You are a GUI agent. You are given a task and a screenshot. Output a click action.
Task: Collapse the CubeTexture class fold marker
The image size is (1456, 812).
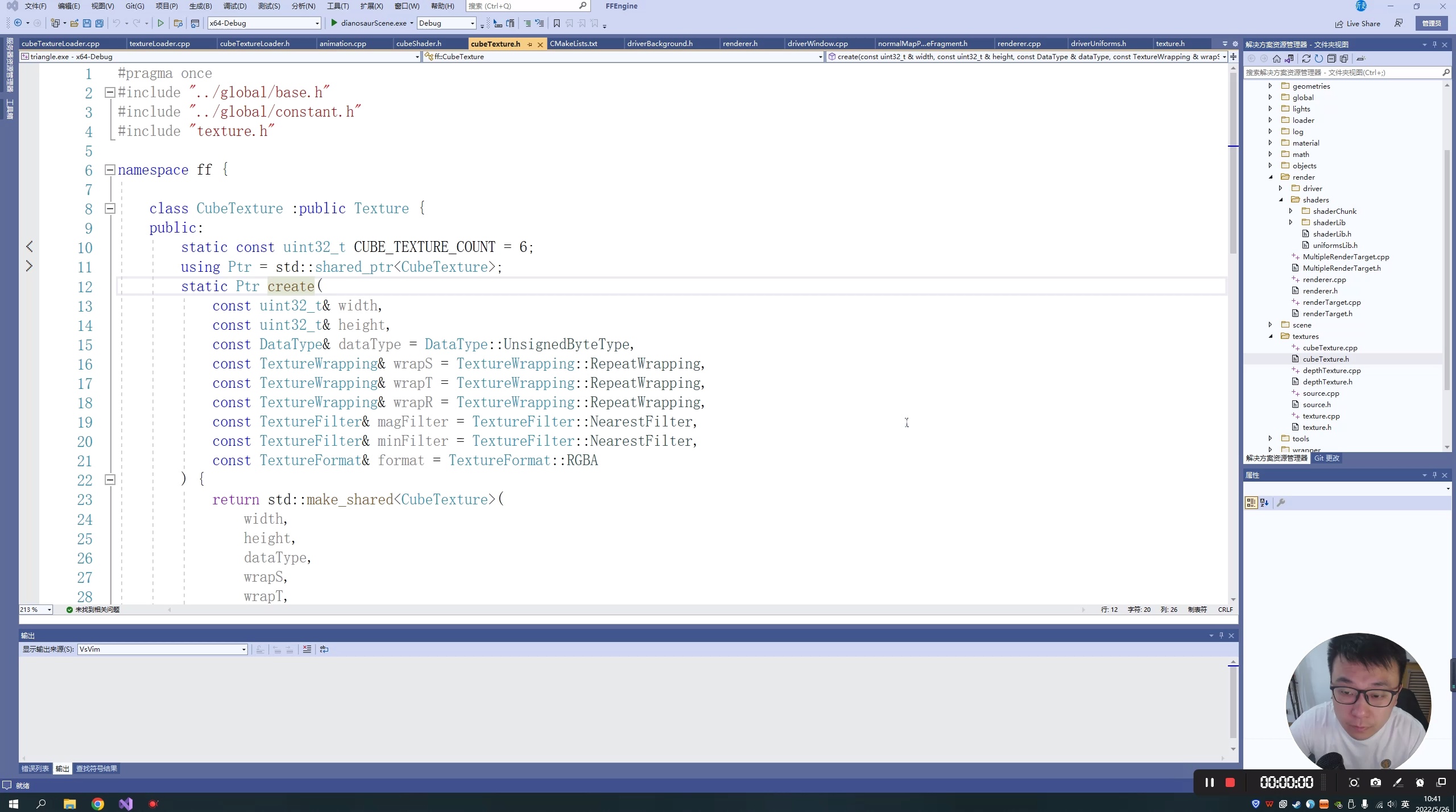click(110, 209)
